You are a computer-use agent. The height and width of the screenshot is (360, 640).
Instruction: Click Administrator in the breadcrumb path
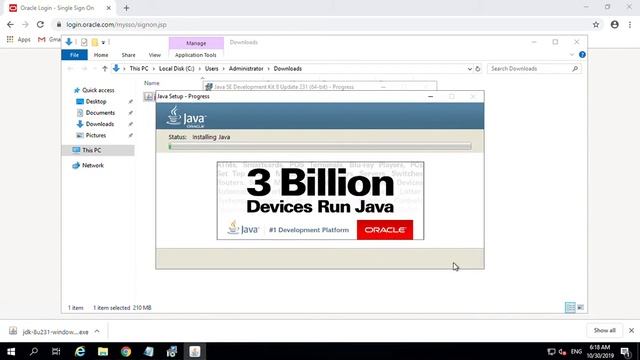246,69
